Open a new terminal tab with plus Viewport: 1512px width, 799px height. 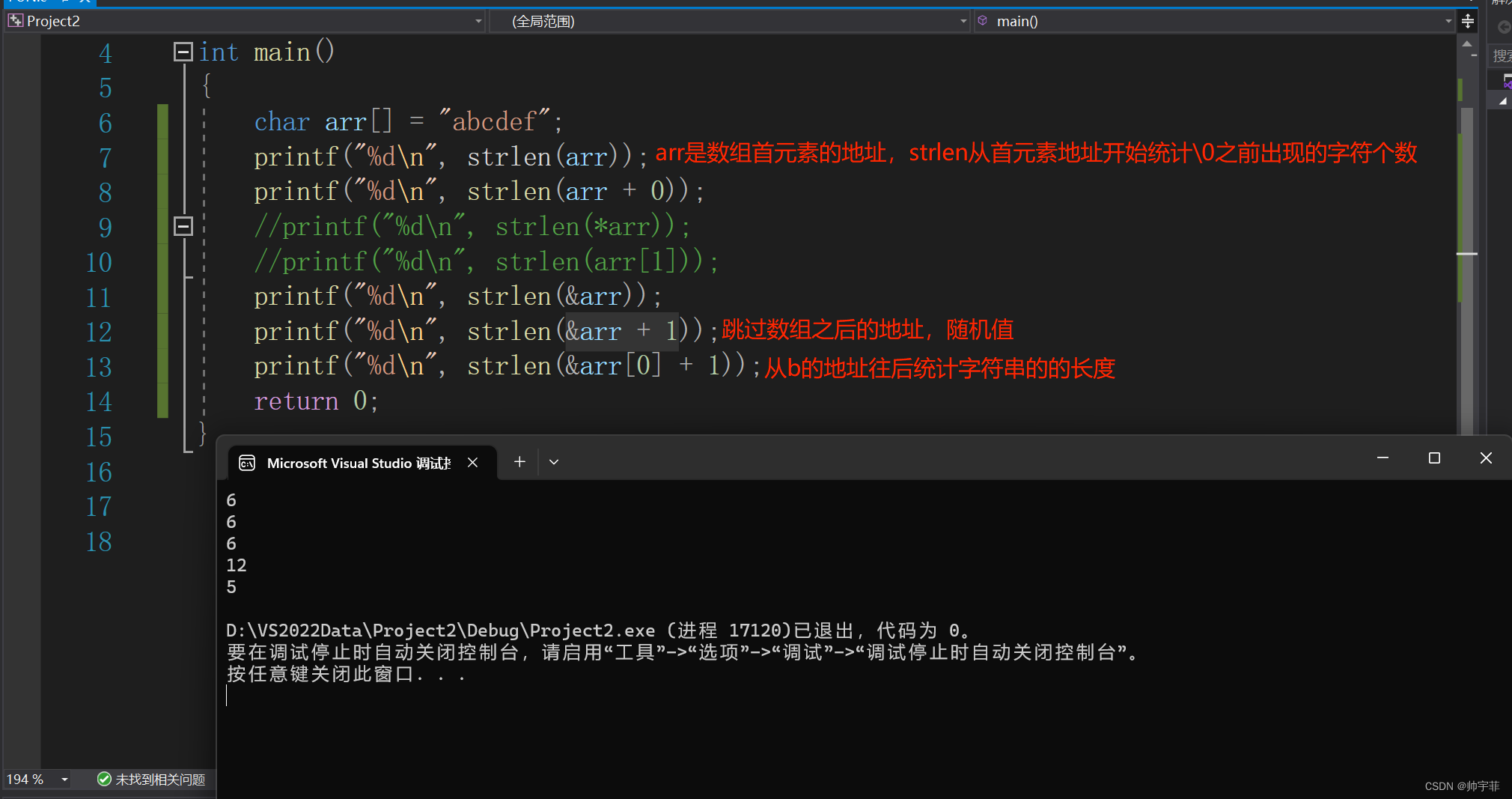[519, 462]
